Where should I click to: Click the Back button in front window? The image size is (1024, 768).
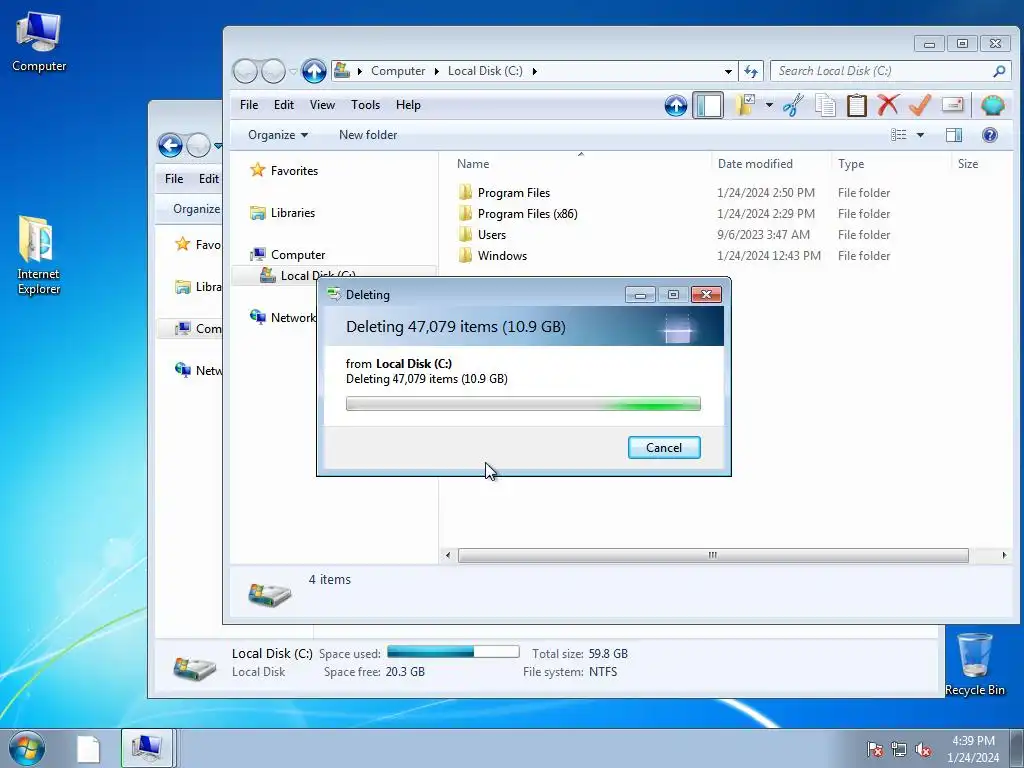[246, 71]
